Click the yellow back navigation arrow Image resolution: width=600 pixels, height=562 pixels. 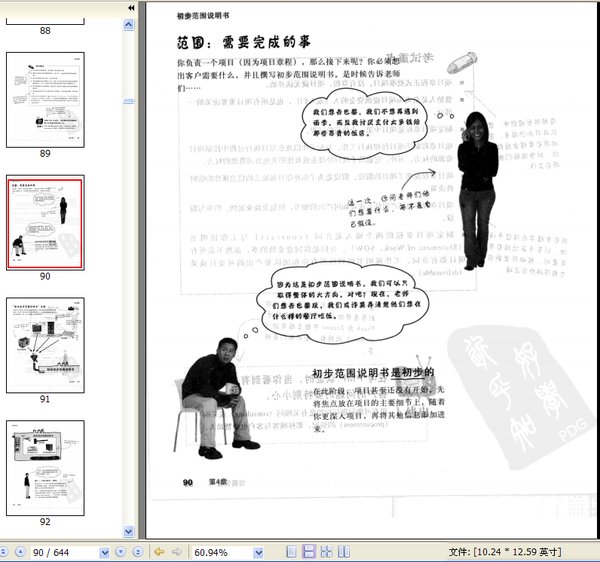coord(159,552)
